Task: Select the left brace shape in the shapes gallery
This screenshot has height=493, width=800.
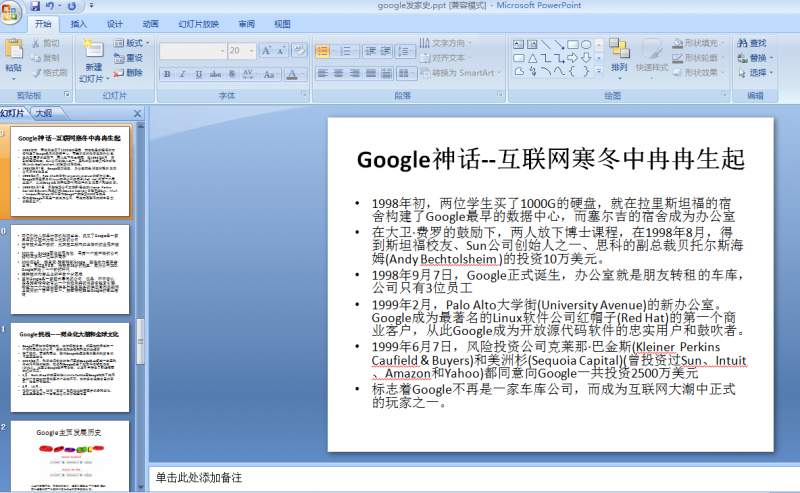Action: (572, 72)
